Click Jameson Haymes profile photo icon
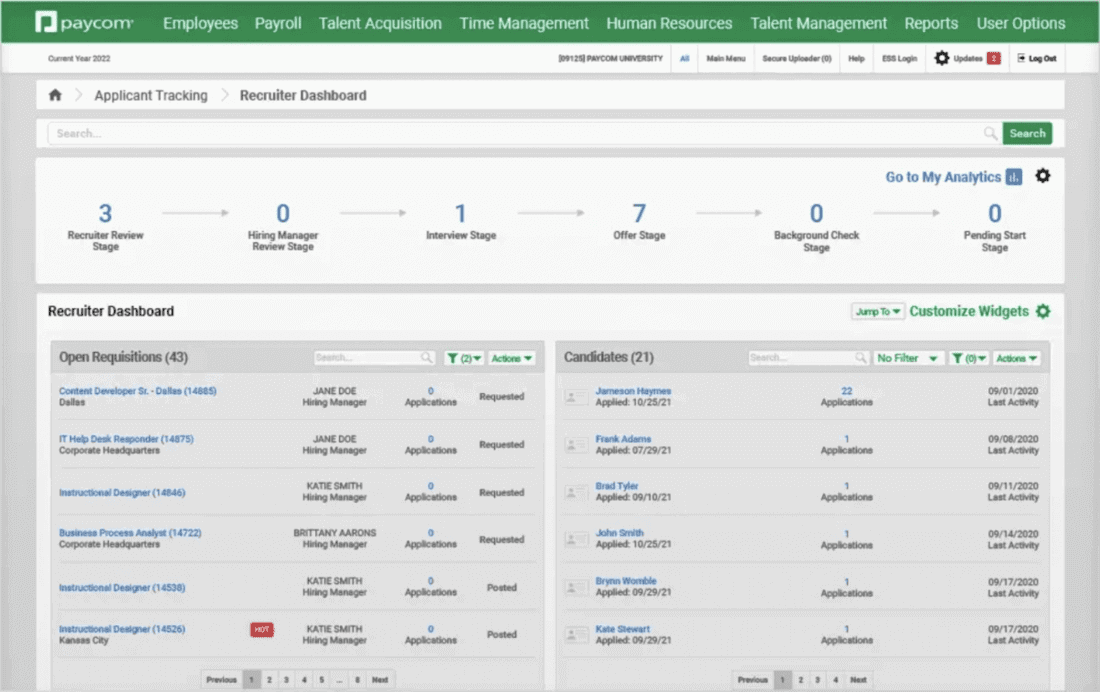 tap(576, 397)
